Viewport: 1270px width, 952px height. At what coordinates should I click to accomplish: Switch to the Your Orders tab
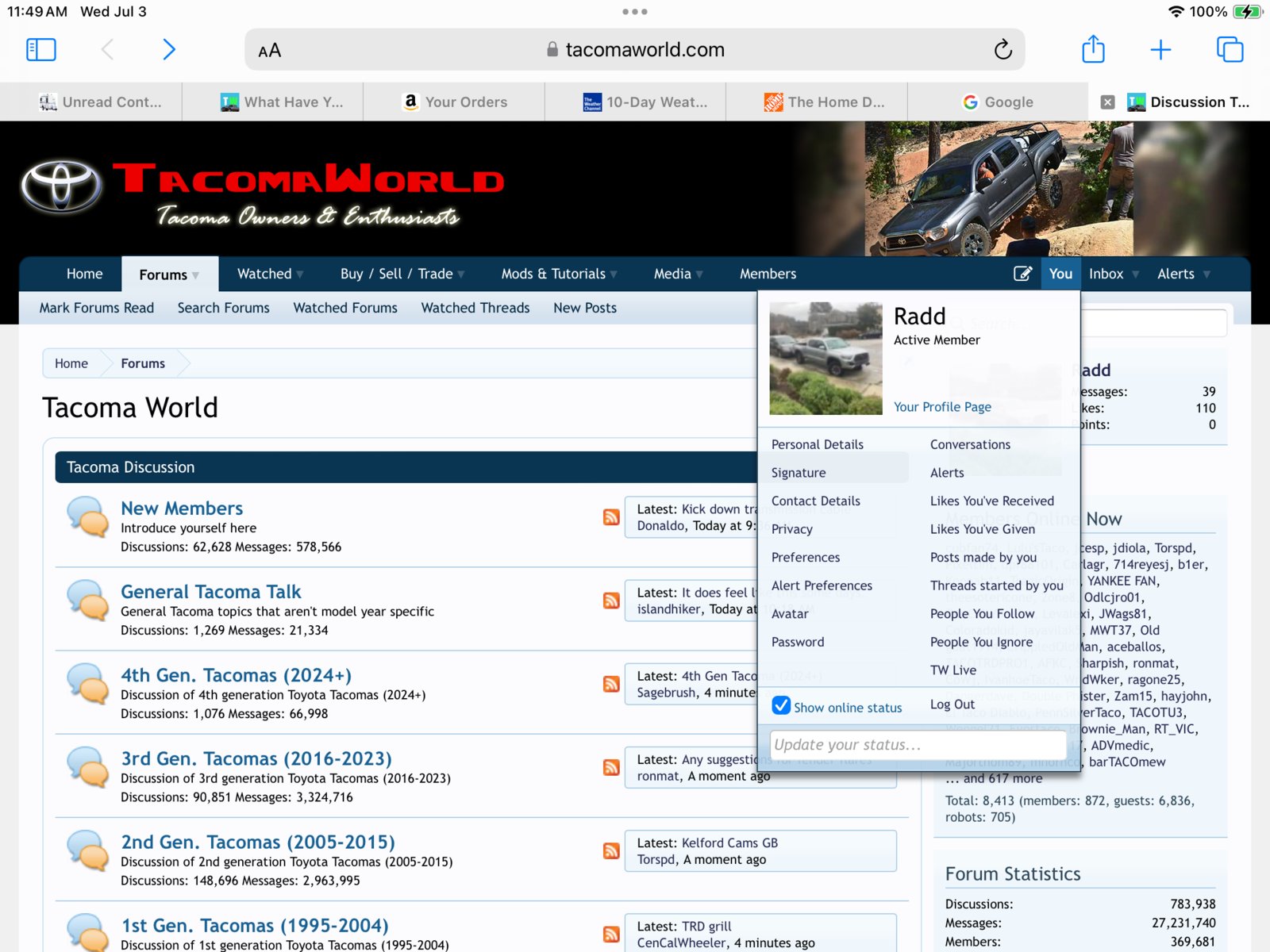click(454, 102)
